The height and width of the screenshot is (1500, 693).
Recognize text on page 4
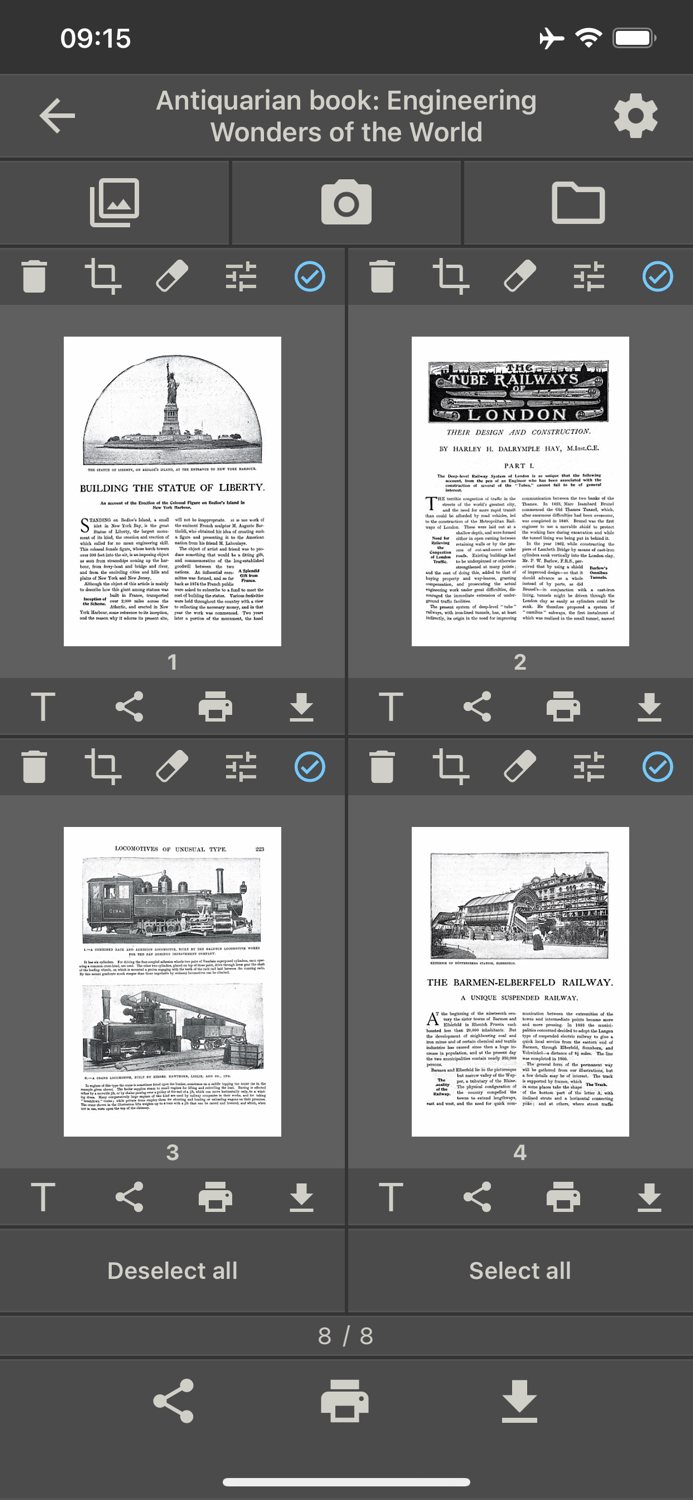[x=391, y=1197]
